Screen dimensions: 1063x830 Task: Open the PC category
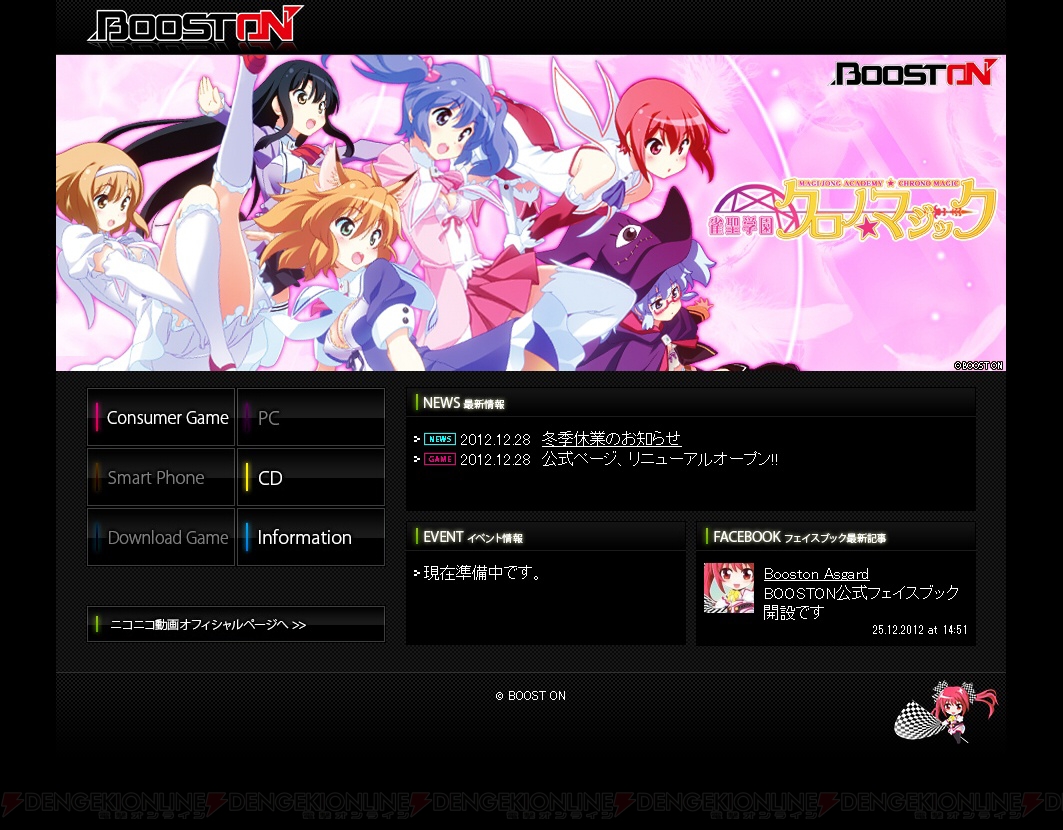(x=311, y=417)
